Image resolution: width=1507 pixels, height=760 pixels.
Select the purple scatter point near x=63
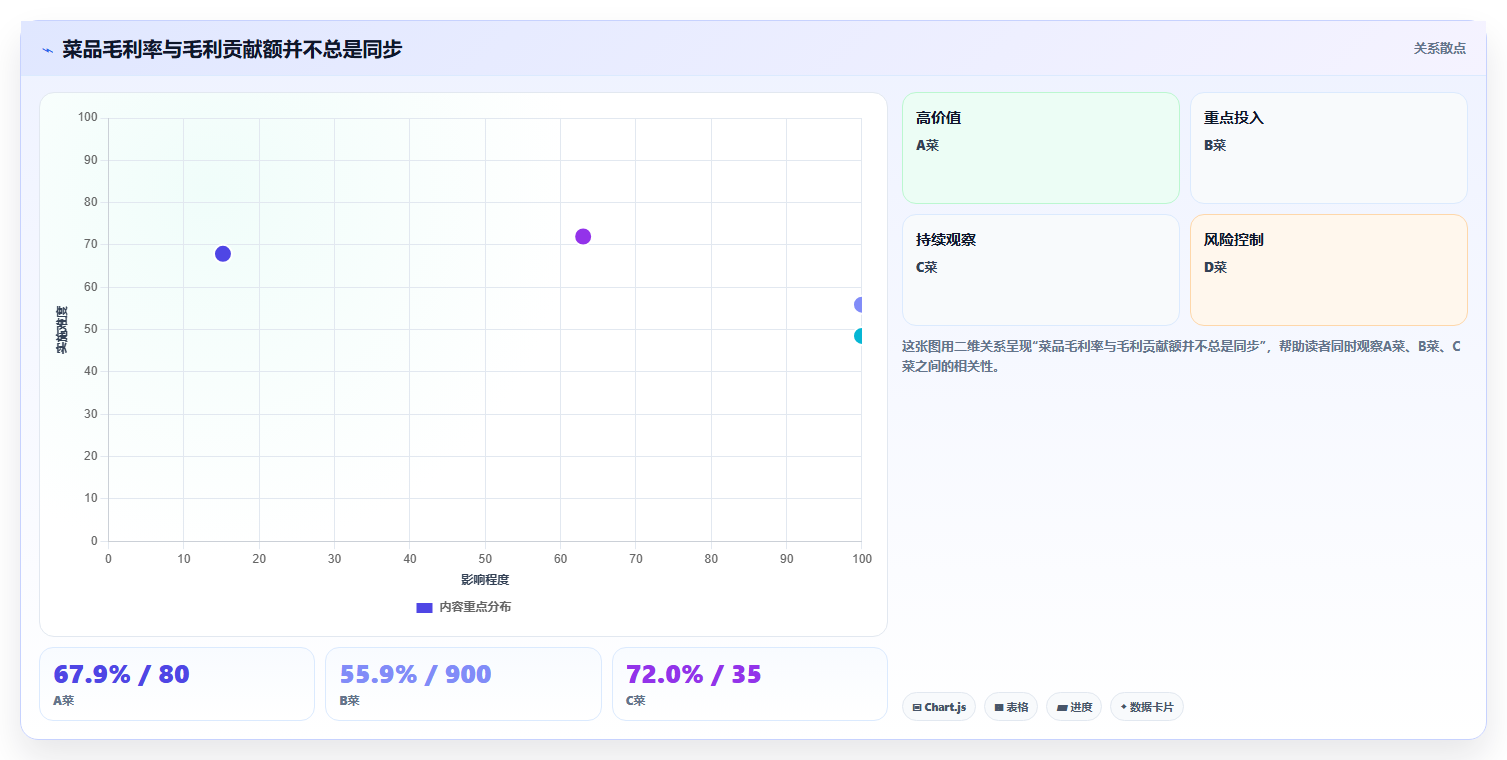coord(583,237)
